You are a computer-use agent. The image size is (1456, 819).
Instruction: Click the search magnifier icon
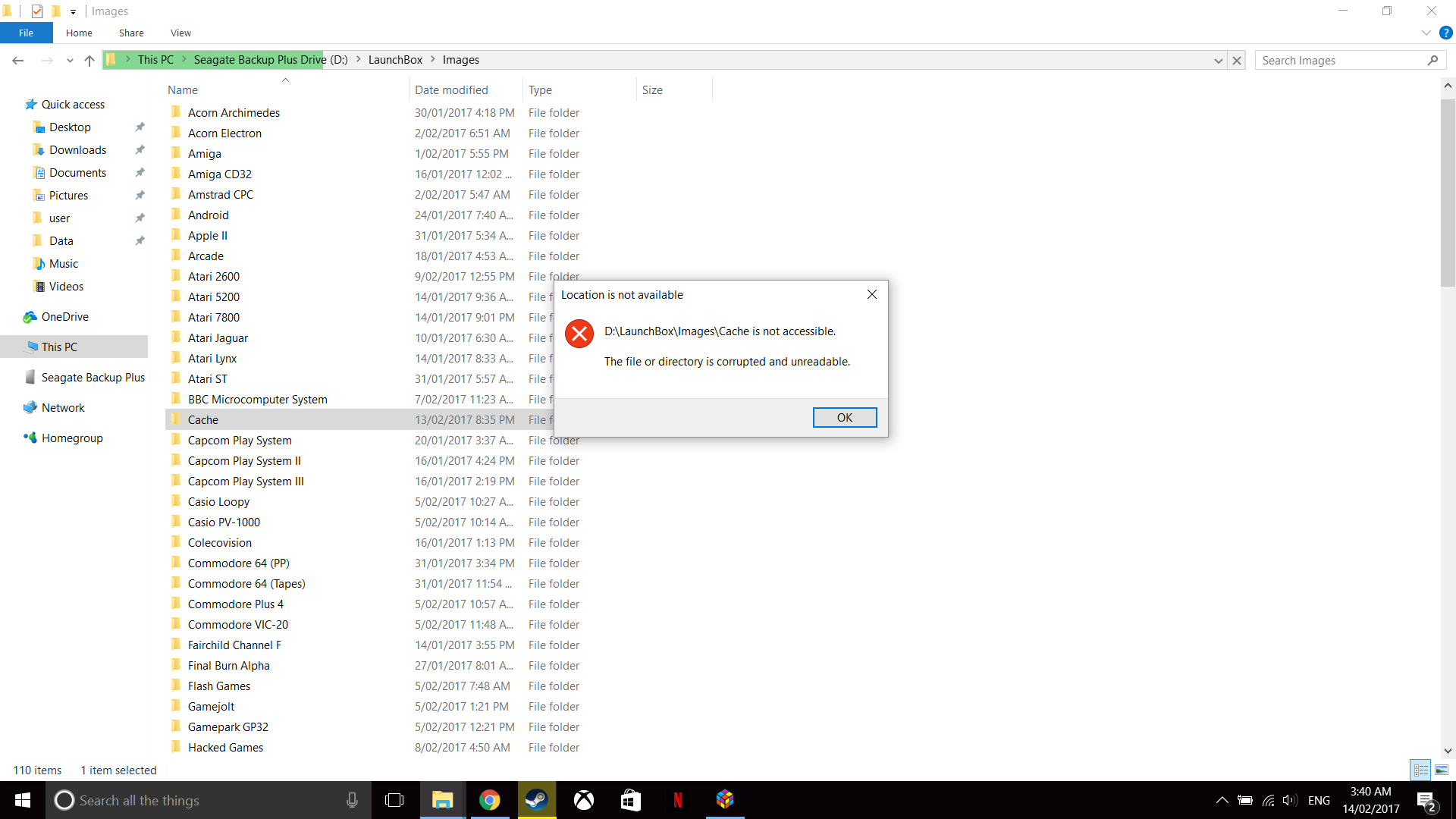1432,60
